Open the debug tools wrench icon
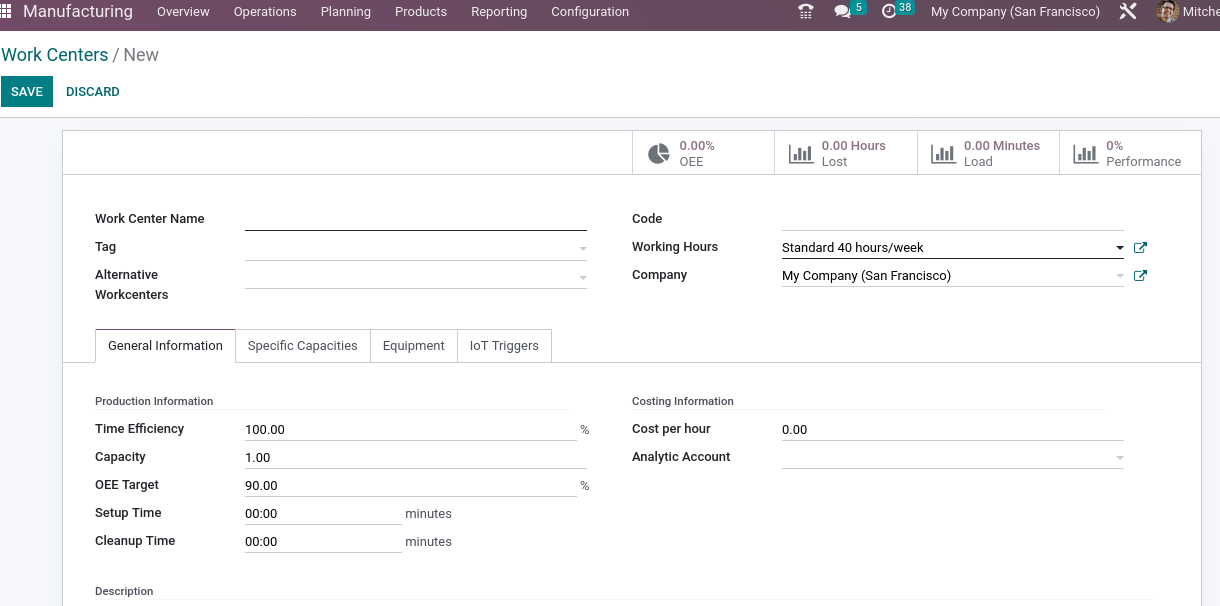The height and width of the screenshot is (606, 1220). 1128,12
